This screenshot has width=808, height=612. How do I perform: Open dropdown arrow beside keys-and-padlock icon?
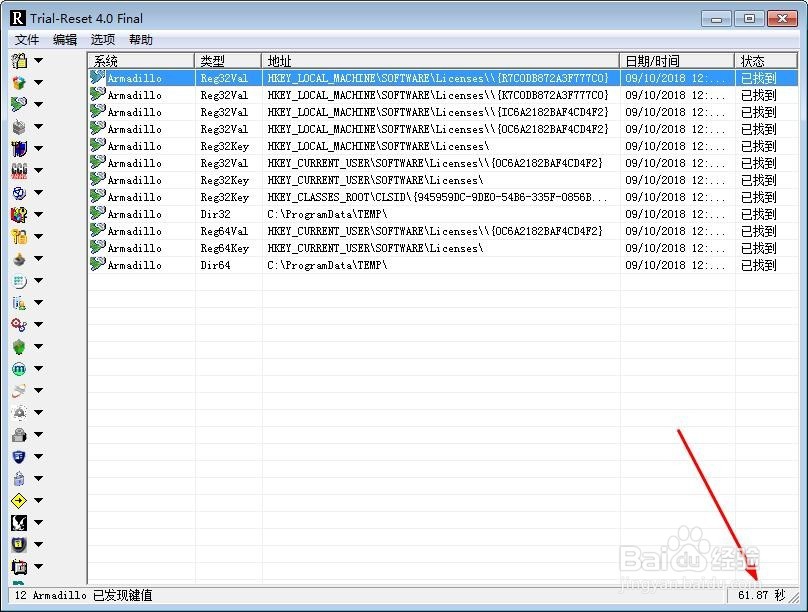point(39,61)
